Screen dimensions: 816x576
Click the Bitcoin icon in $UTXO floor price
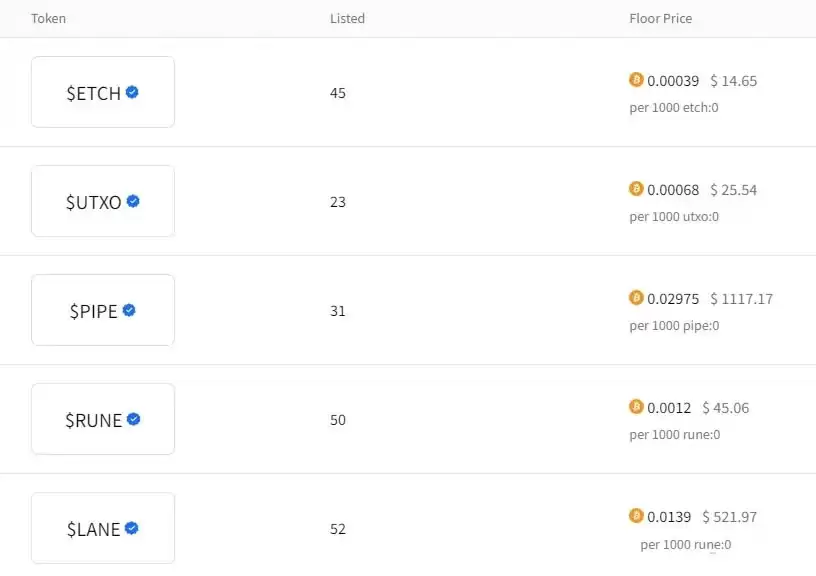coord(636,189)
